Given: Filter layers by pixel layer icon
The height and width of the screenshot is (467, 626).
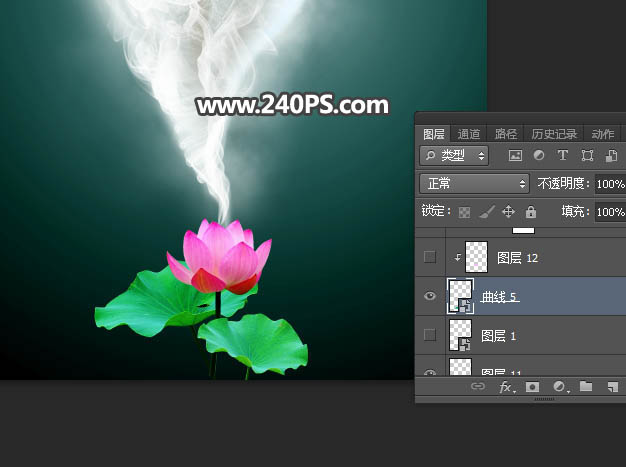Looking at the screenshot, I should click(x=516, y=156).
